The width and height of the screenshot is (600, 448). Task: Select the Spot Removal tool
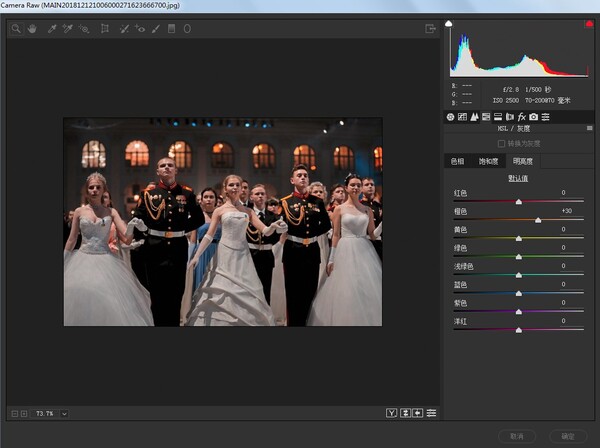124,29
